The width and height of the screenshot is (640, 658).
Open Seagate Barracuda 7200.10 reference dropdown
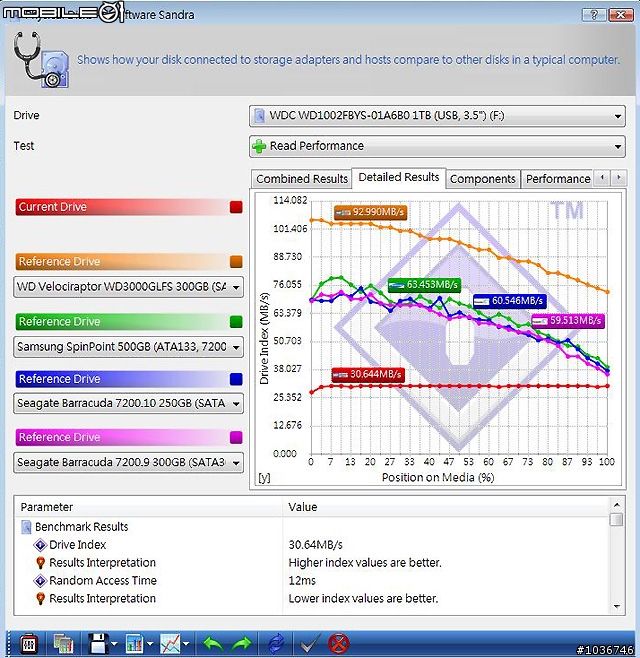(x=128, y=403)
